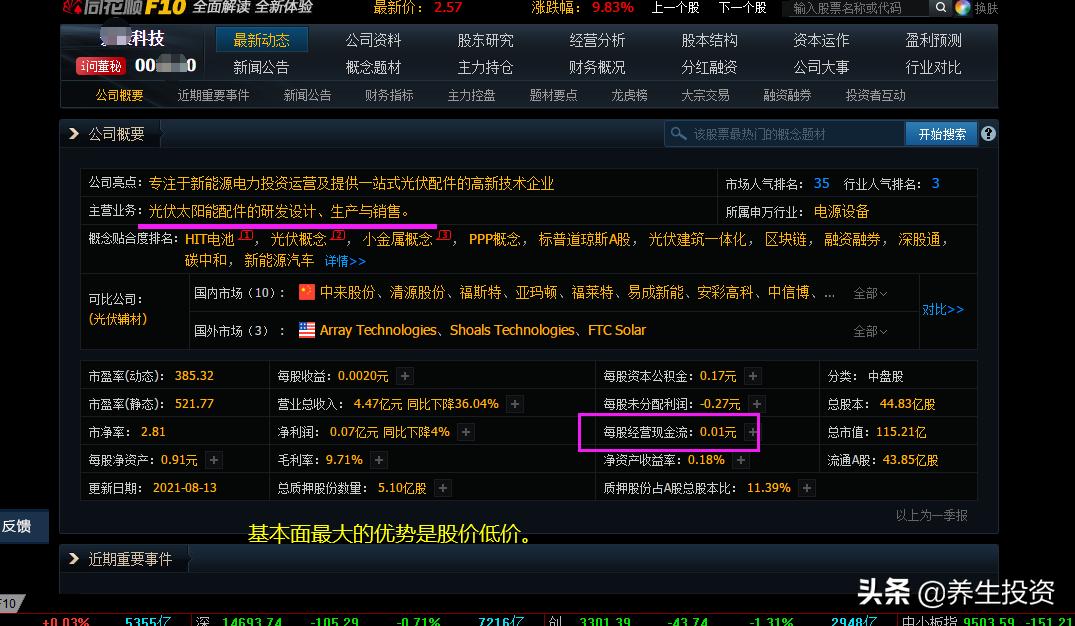
Task: Click the stock search magnifier icon
Action: [940, 7]
